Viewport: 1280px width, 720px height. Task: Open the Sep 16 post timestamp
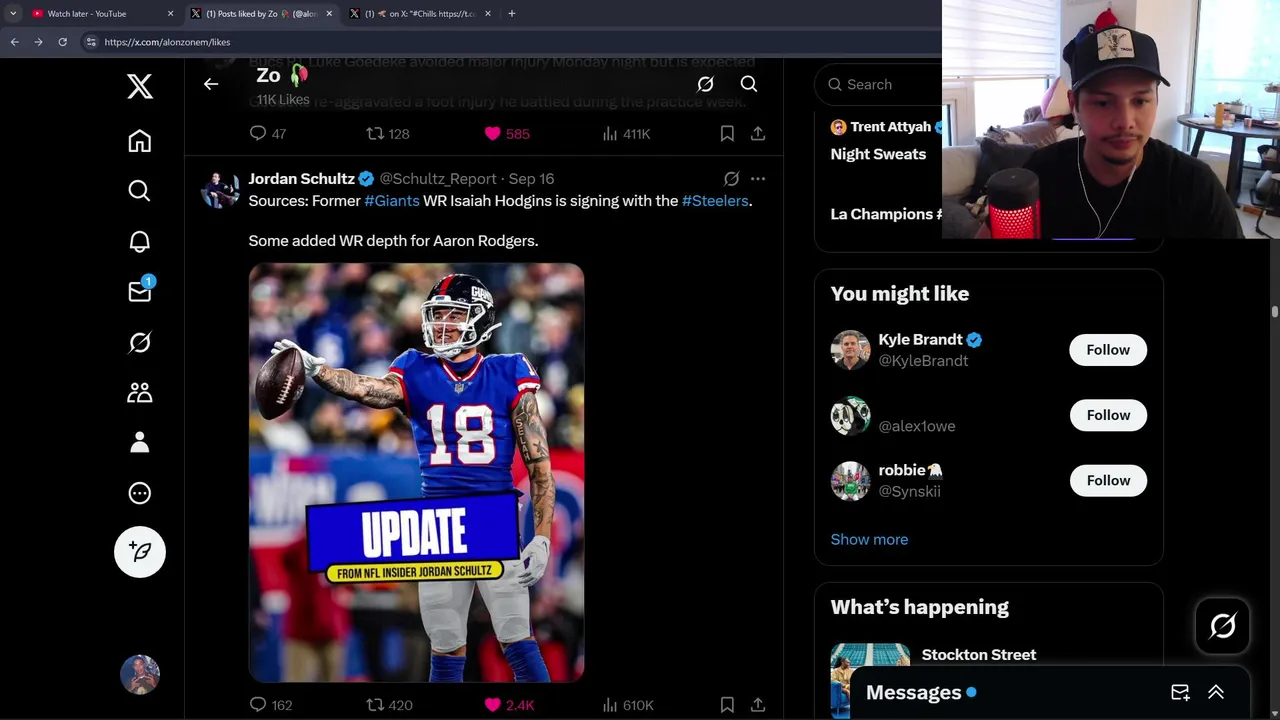coord(531,178)
